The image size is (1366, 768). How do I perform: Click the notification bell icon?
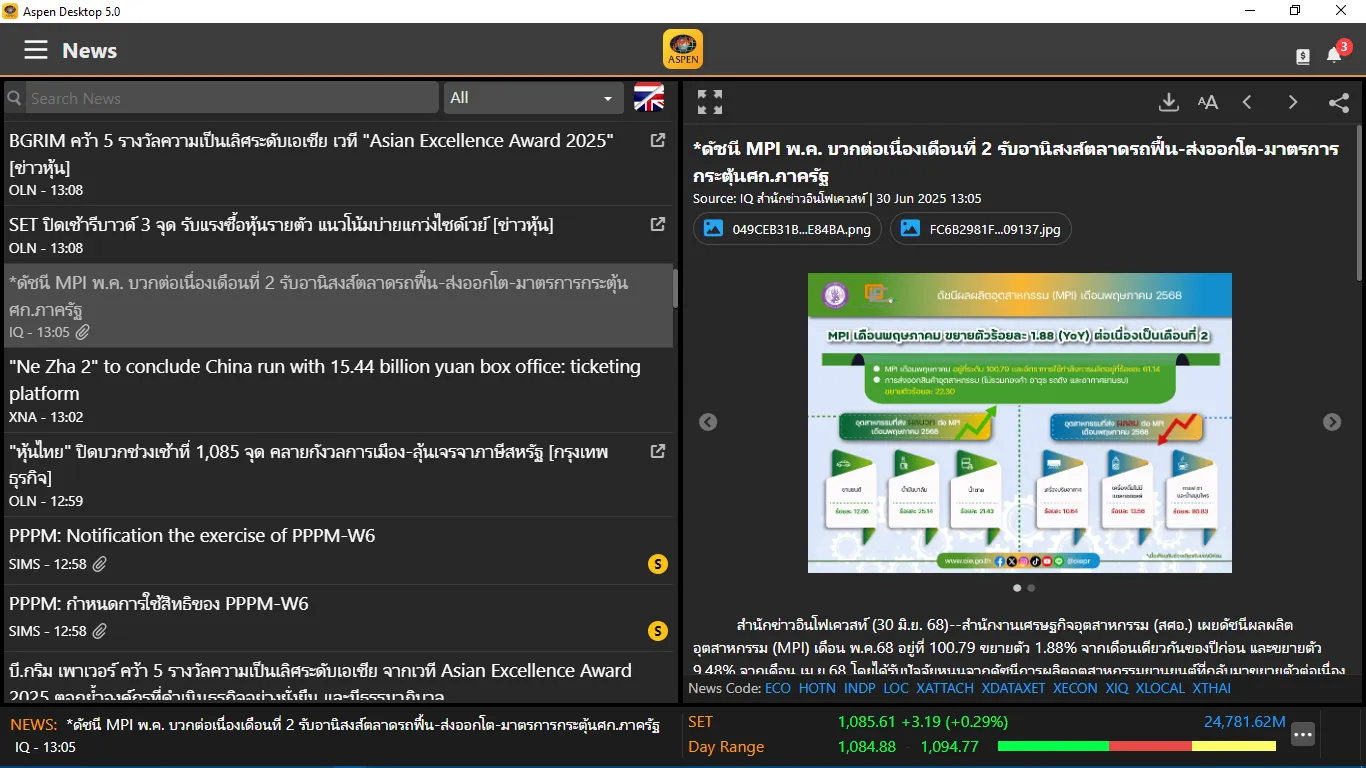click(x=1334, y=55)
